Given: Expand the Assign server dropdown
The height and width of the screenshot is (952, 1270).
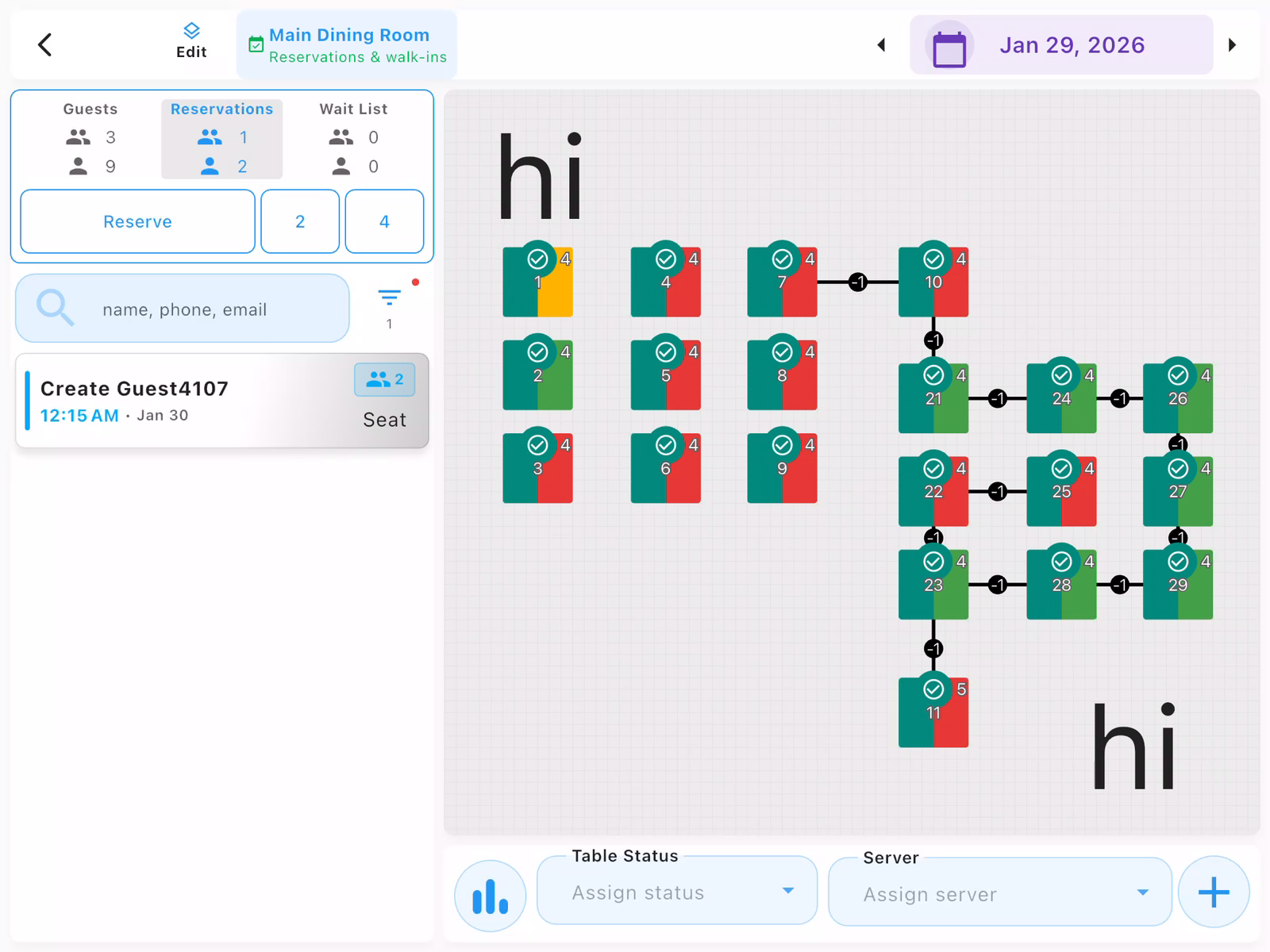Looking at the screenshot, I should (x=999, y=893).
